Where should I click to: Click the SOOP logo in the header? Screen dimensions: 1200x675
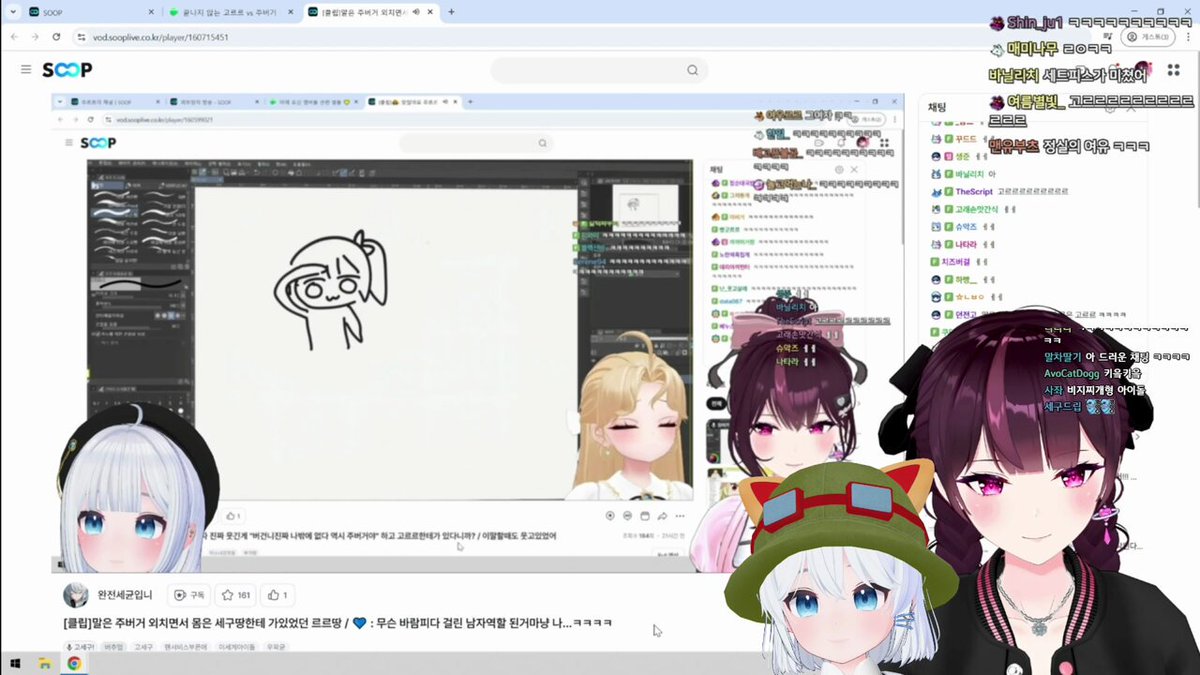(67, 70)
